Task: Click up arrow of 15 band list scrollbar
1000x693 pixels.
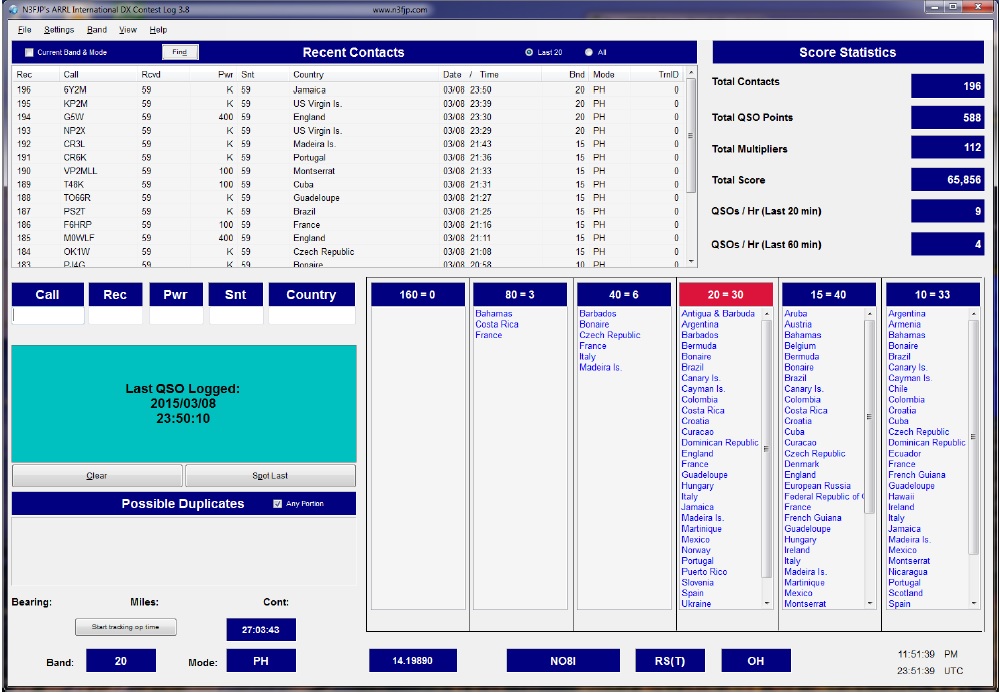Action: pyautogui.click(x=870, y=314)
